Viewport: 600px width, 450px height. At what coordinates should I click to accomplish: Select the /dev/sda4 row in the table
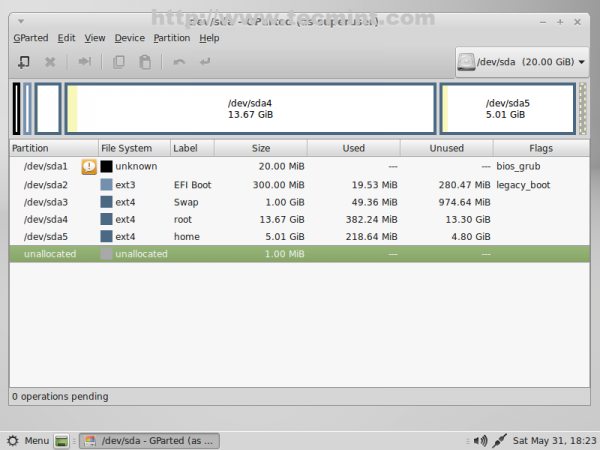[x=300, y=219]
